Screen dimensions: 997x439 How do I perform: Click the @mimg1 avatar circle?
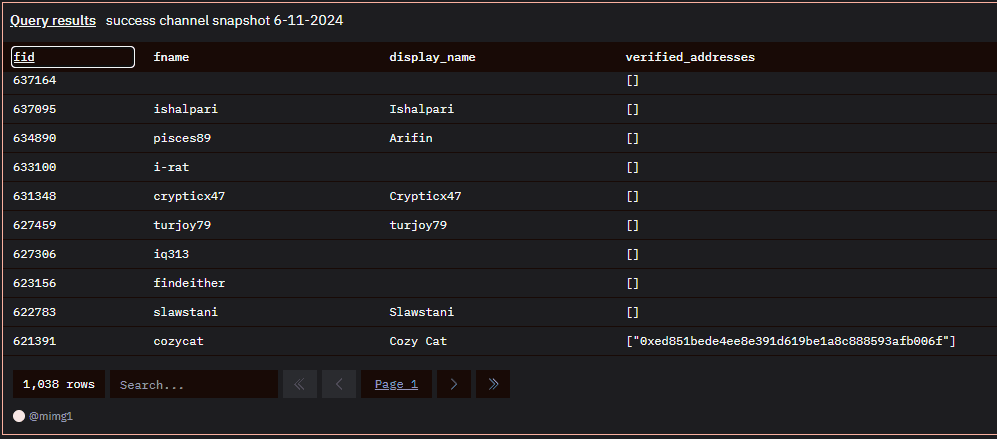19,416
